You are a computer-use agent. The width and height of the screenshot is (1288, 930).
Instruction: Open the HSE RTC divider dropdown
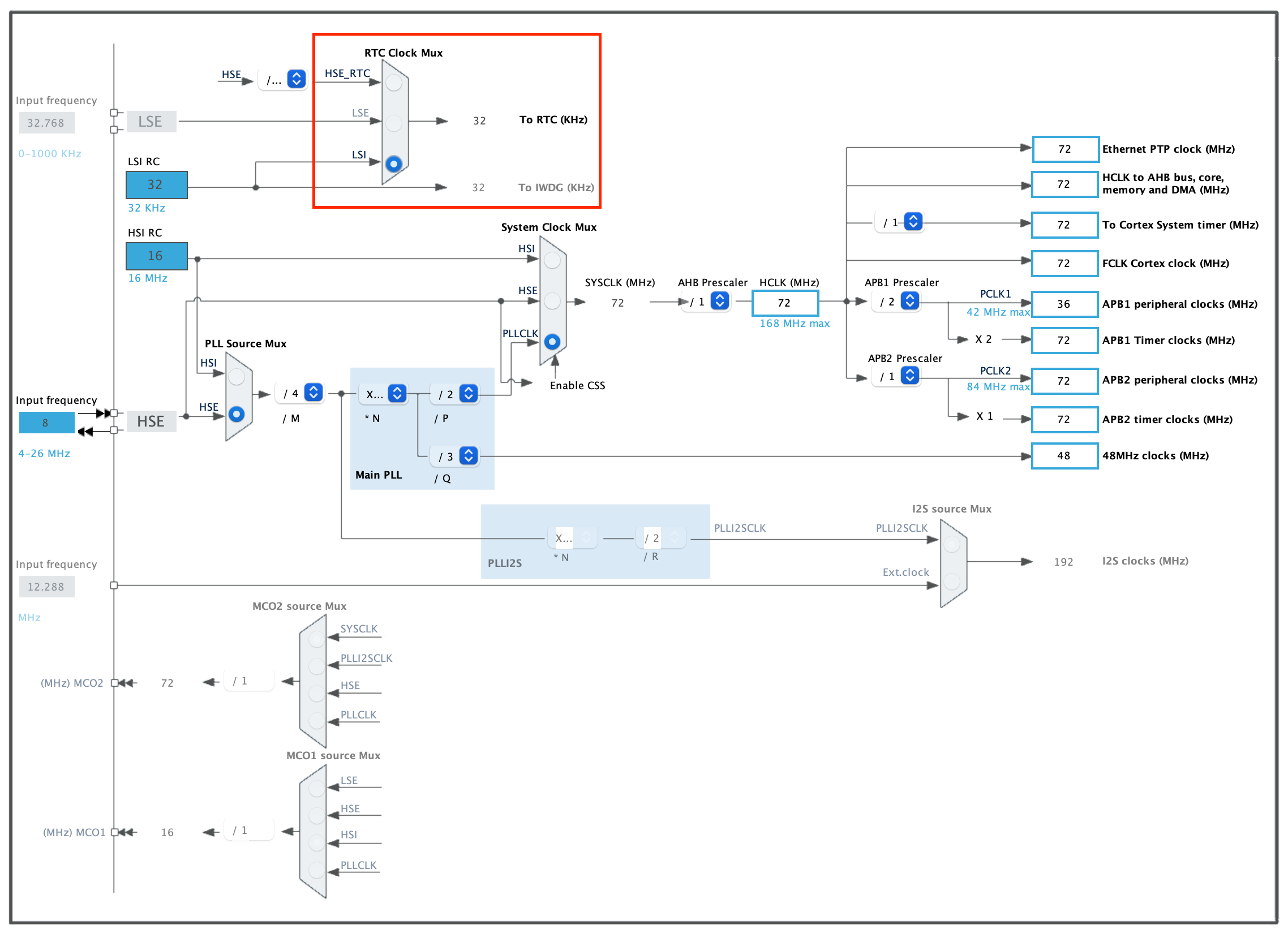[x=296, y=79]
